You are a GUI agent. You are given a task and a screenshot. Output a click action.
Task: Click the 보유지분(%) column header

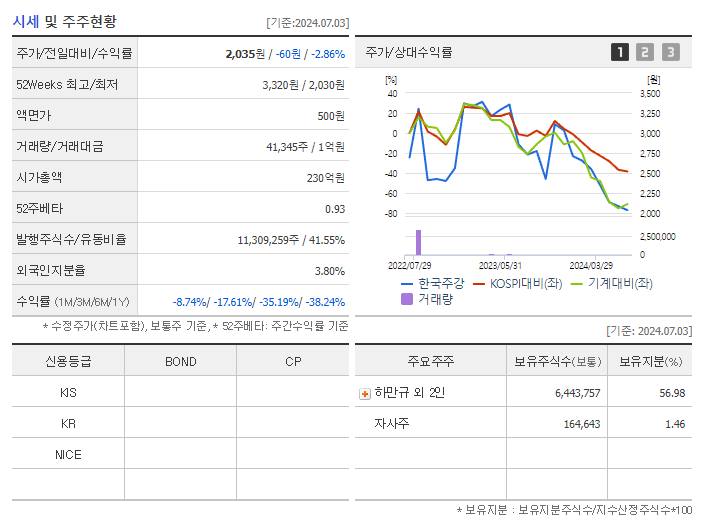click(x=651, y=362)
